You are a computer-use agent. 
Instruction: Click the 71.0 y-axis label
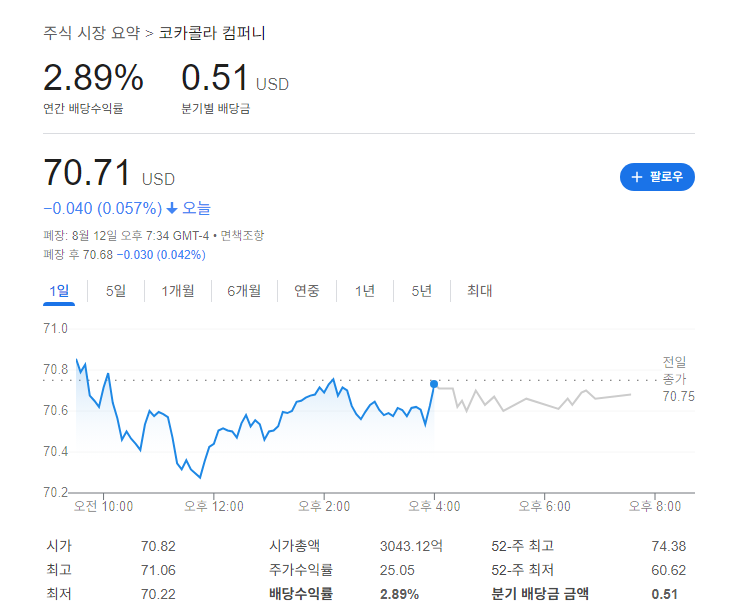(56, 328)
